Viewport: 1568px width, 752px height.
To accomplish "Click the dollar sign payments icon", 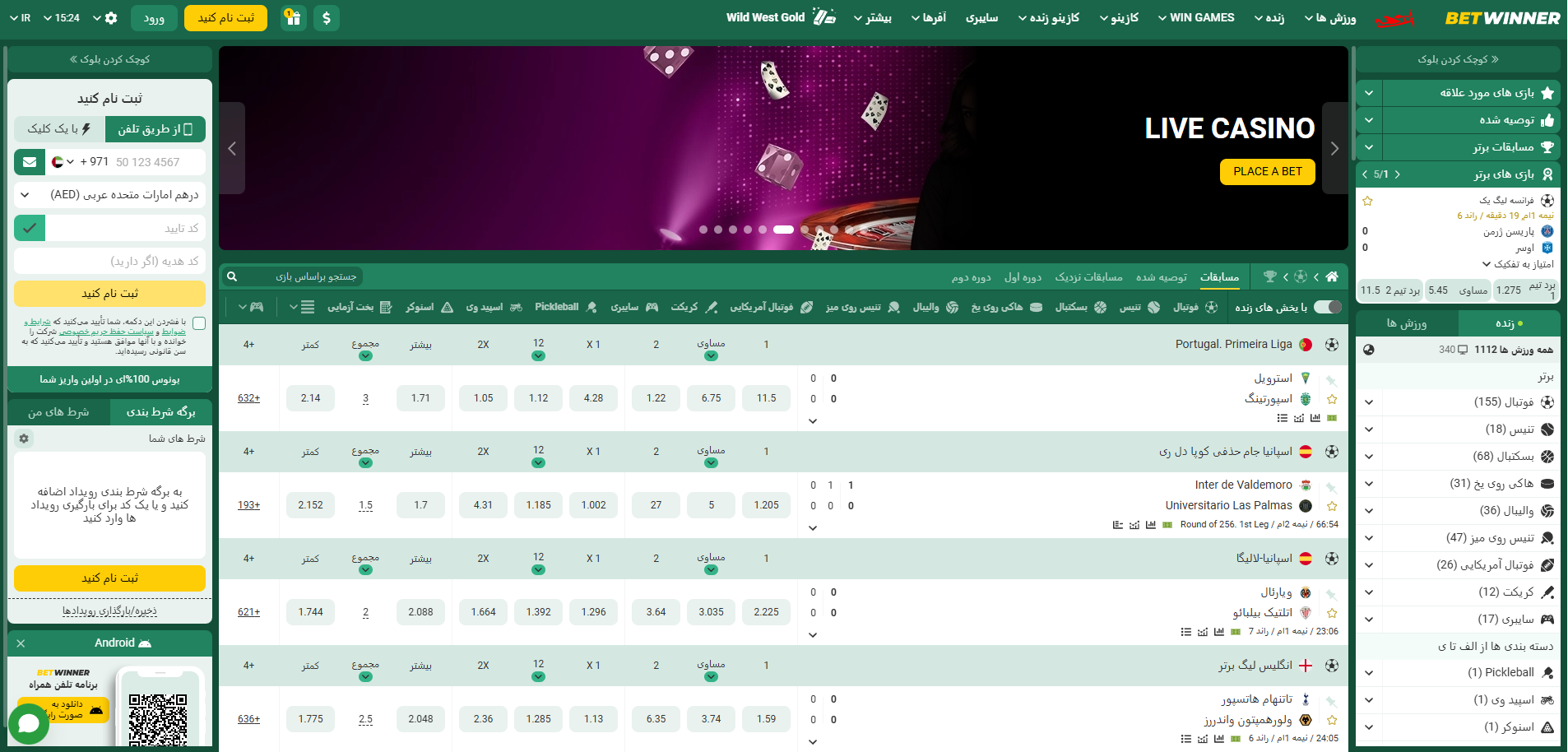I will pos(327,17).
